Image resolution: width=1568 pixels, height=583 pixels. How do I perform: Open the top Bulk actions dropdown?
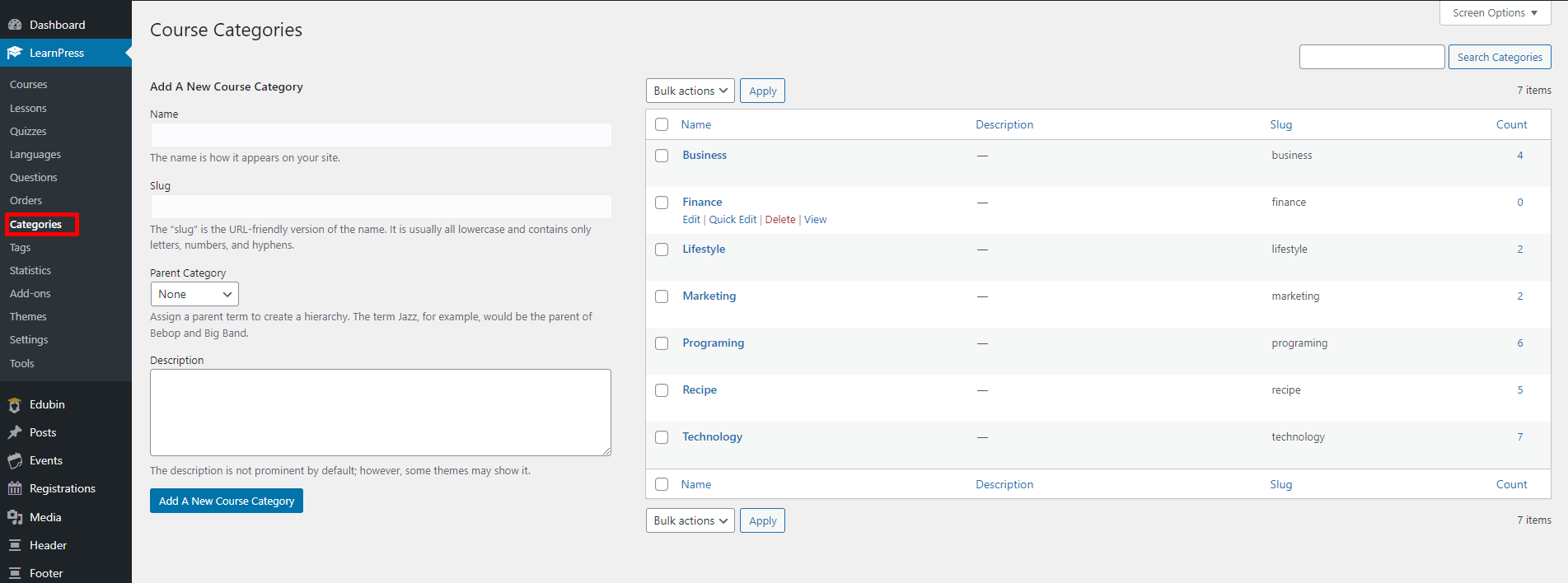pyautogui.click(x=690, y=91)
